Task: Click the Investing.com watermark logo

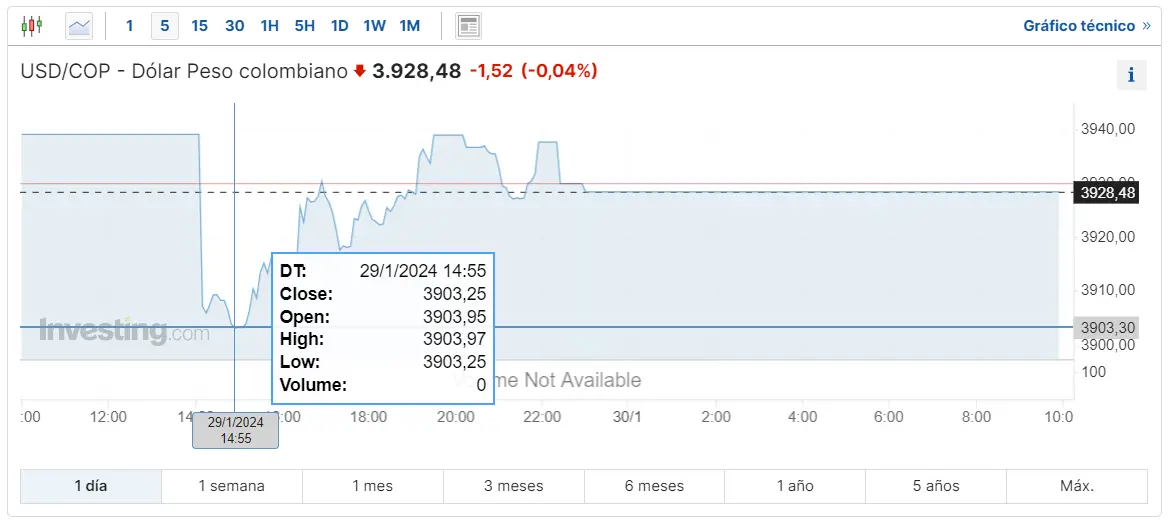Action: click(124, 331)
